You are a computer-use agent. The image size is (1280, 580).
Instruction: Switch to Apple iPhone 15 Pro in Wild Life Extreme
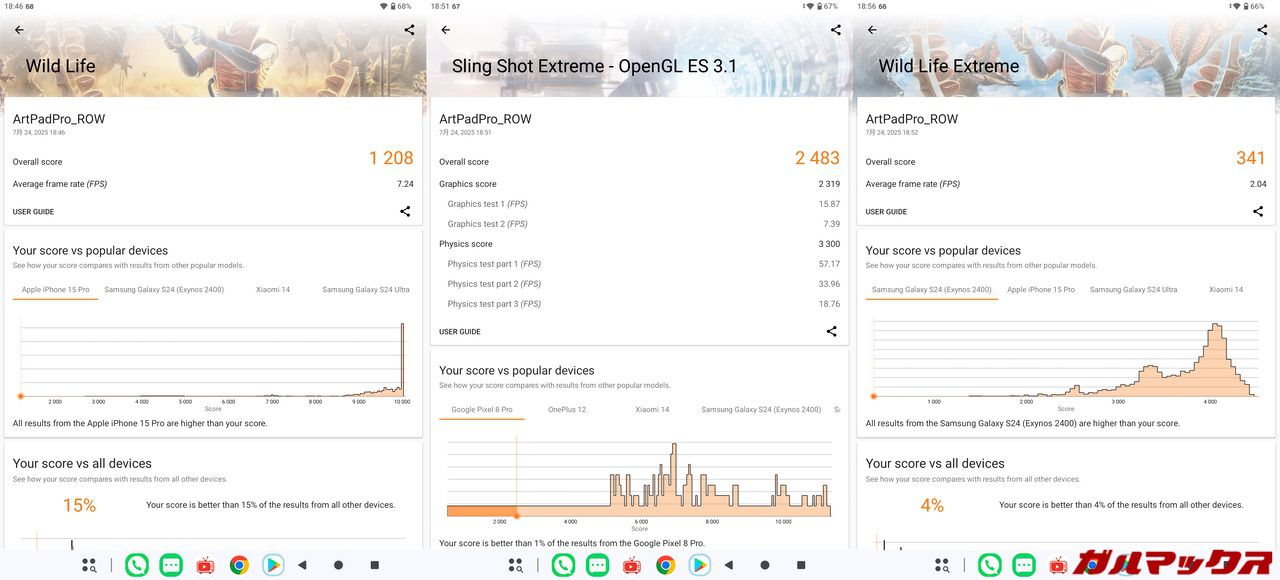click(x=1040, y=290)
